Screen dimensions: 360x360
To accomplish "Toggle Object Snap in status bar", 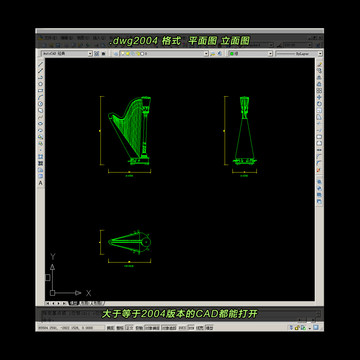I will coord(152,328).
